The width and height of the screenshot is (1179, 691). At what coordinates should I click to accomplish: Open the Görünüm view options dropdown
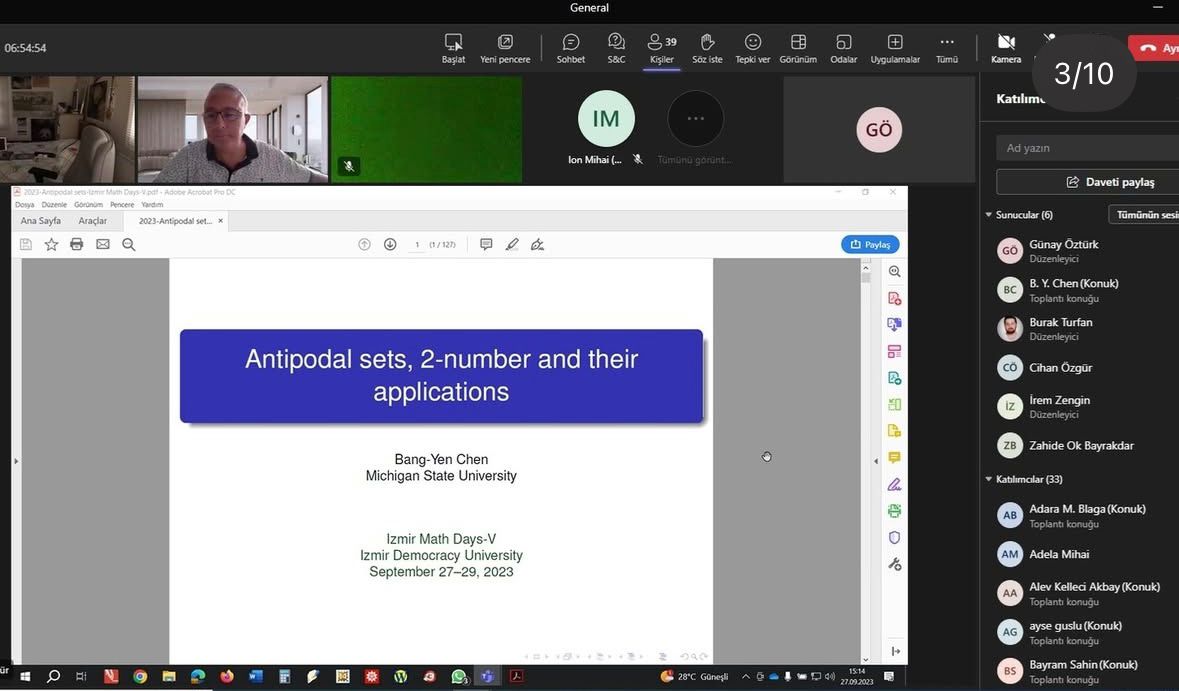pos(798,47)
